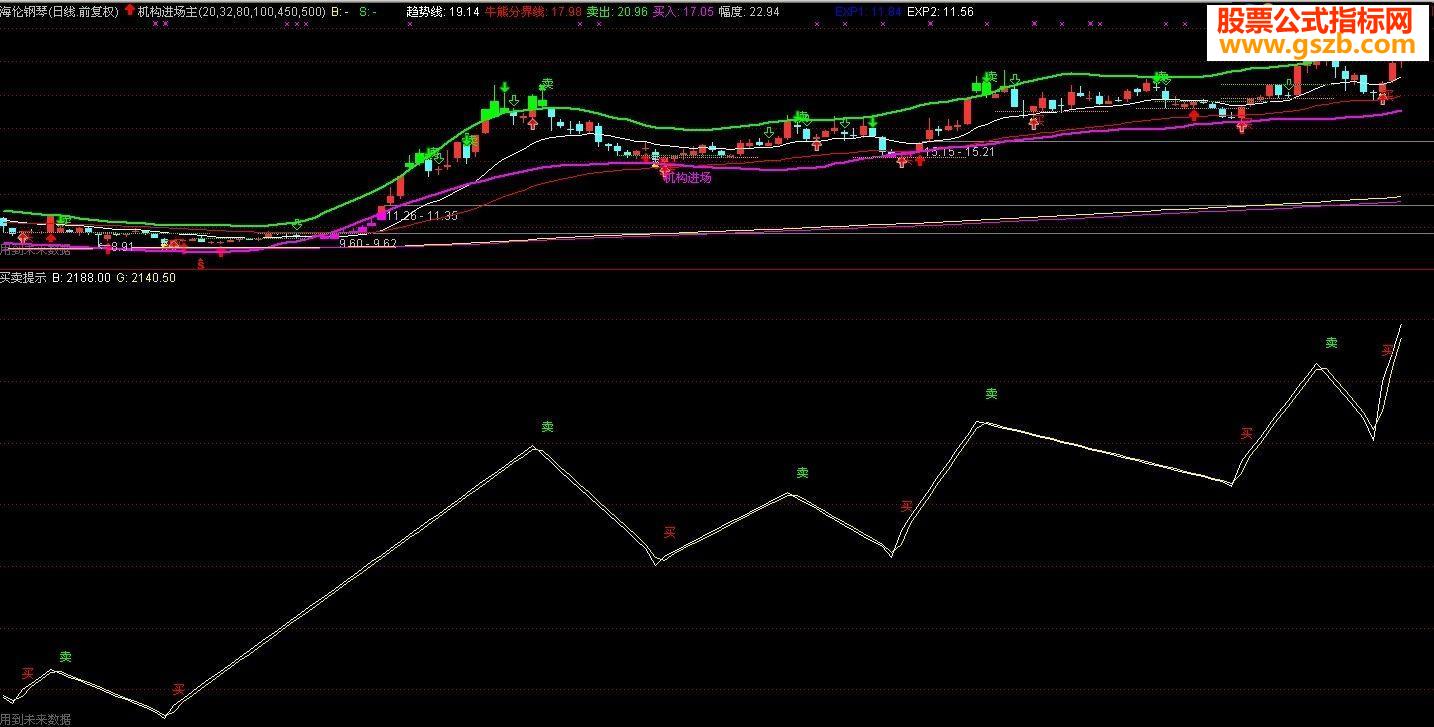
Task: Click the magenta 买入: 17.05 readout
Action: coord(683,12)
